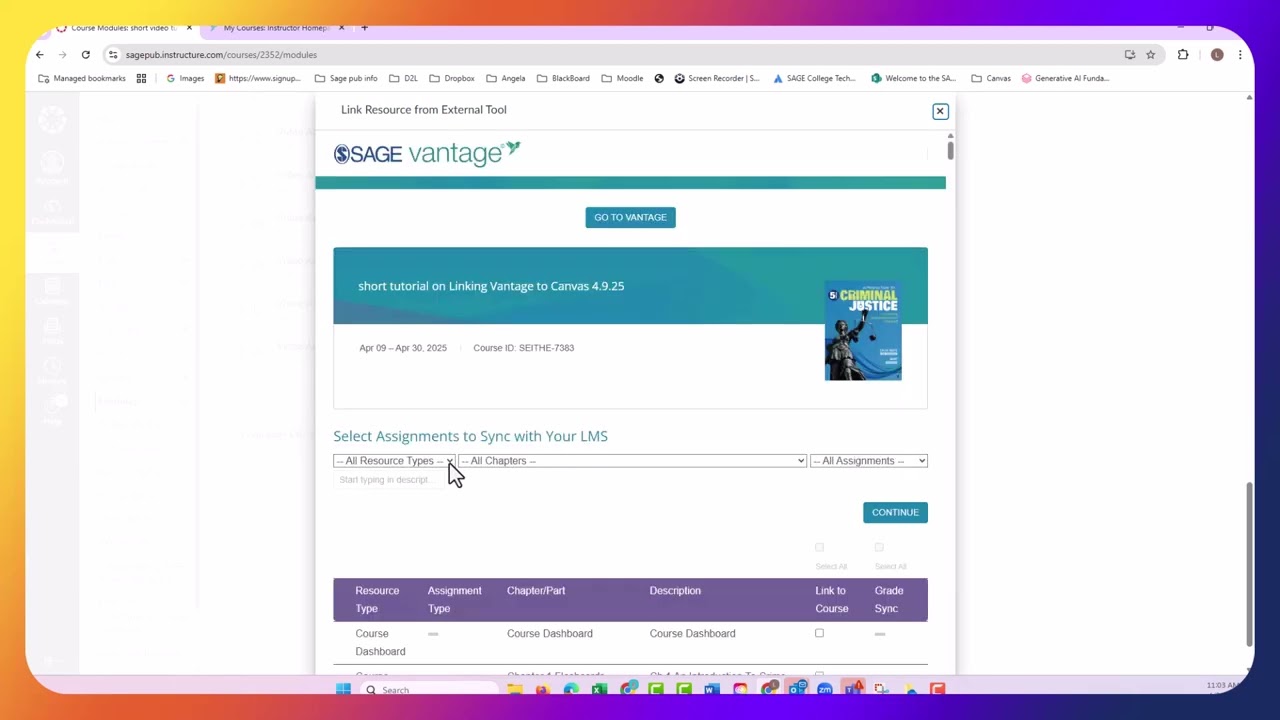Open the Screen Recorder bookmark
Viewport: 1280px width, 720px height.
717,78
